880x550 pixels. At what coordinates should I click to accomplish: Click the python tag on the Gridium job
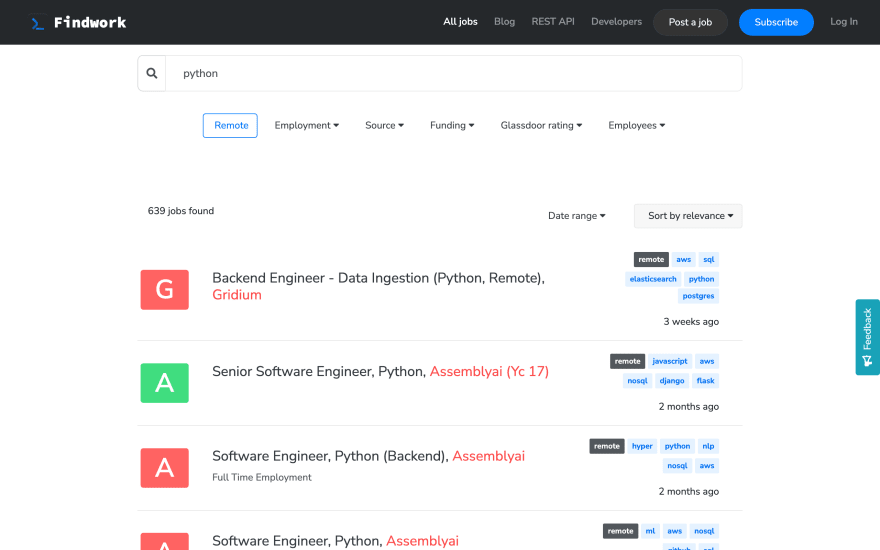click(702, 279)
